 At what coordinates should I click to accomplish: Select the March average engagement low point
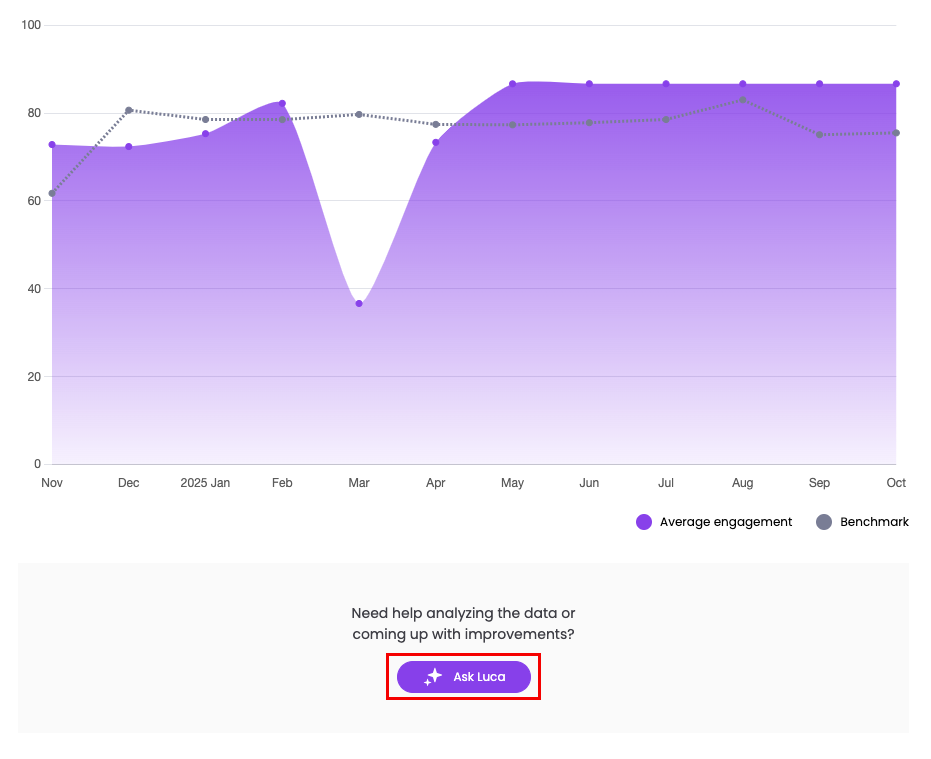coord(359,303)
